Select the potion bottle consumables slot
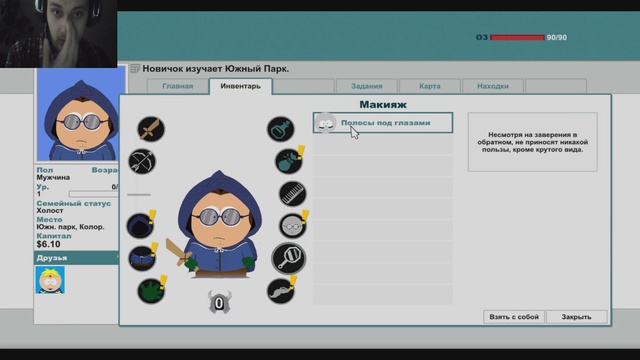The image size is (640, 360). pos(281,129)
